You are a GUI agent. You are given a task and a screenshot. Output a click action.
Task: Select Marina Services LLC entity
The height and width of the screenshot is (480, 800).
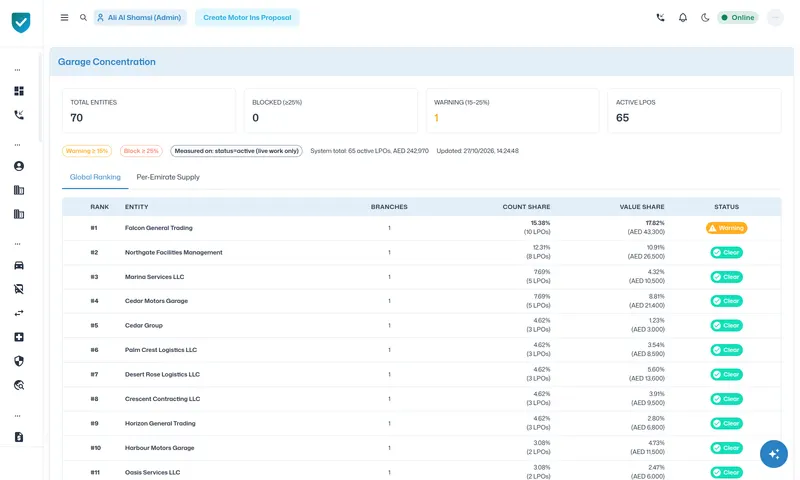155,277
